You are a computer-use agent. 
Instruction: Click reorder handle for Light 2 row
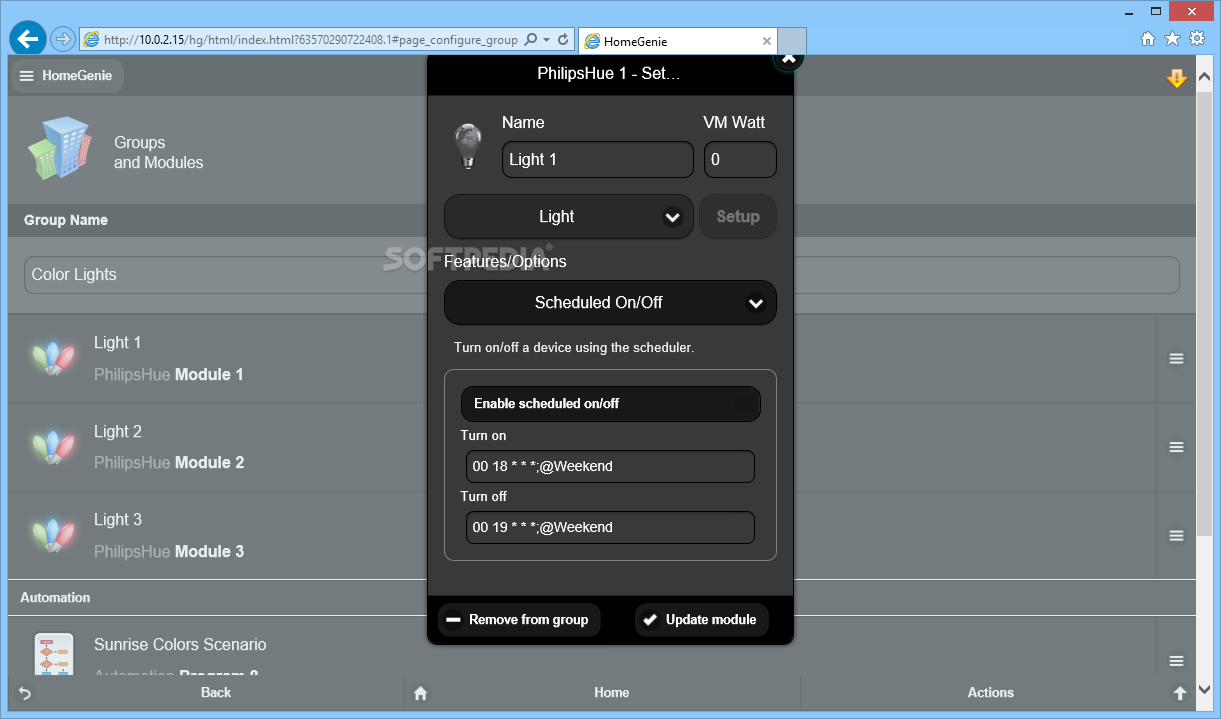coord(1176,447)
